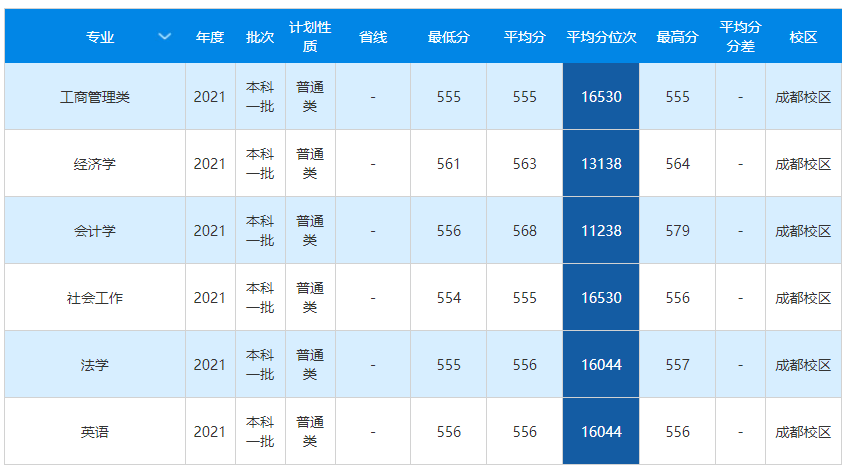Viewport: 850px width, 472px height.
Task: Select the 法学 major cell
Action: point(95,365)
